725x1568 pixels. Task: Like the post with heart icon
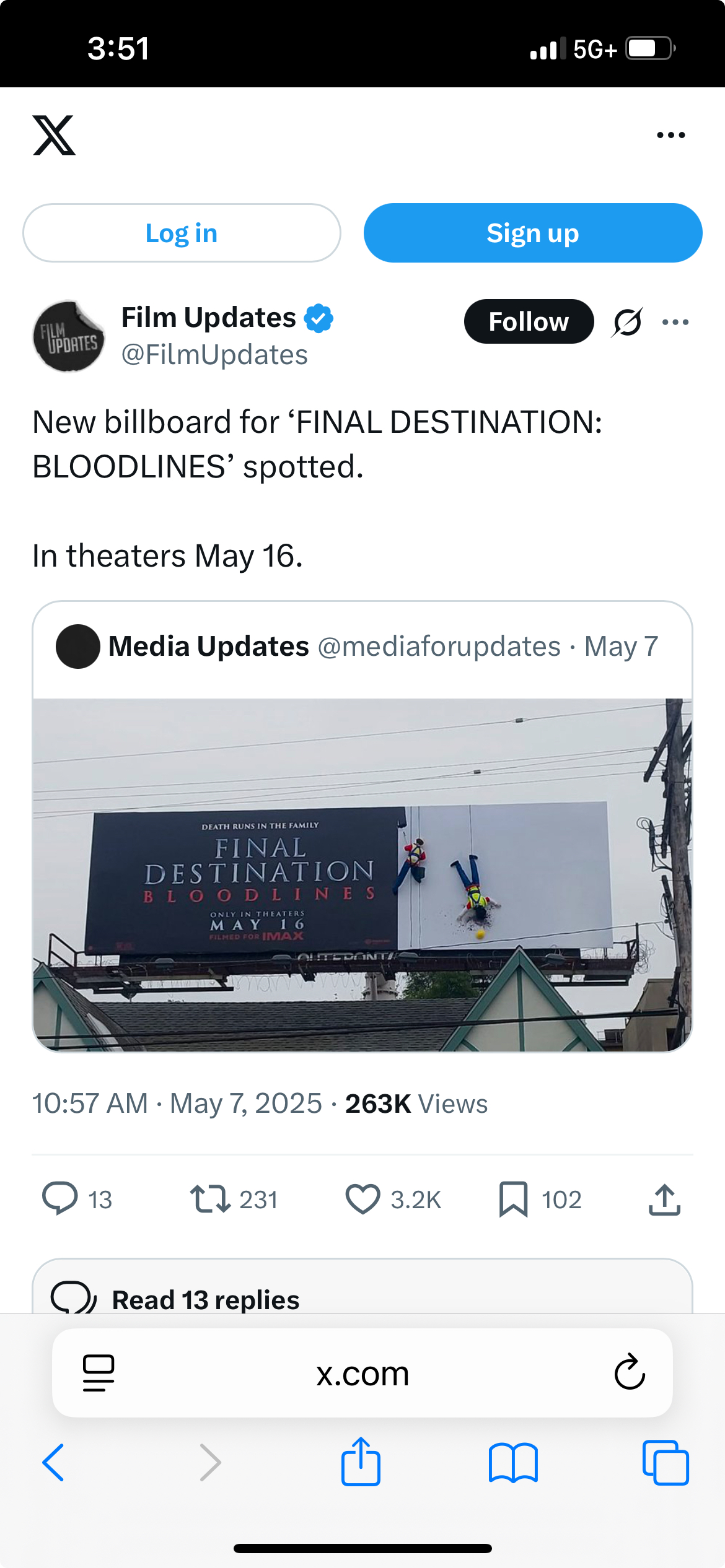362,1198
